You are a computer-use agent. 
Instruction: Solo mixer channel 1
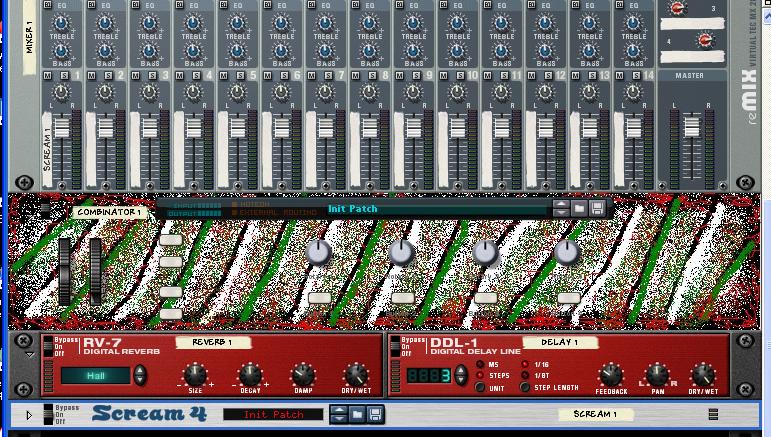click(x=64, y=76)
